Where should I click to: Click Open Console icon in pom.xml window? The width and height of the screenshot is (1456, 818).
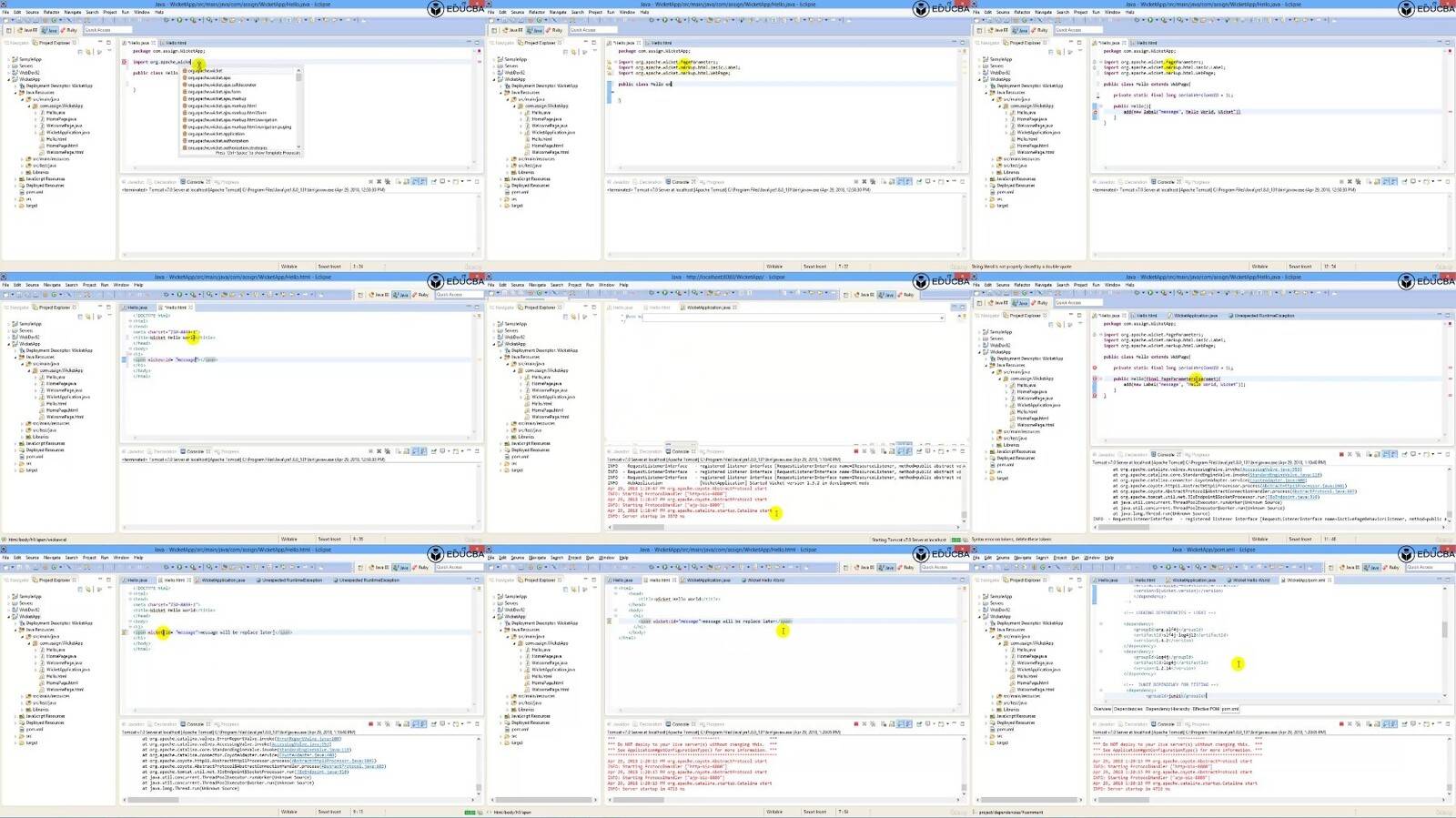click(x=1427, y=724)
